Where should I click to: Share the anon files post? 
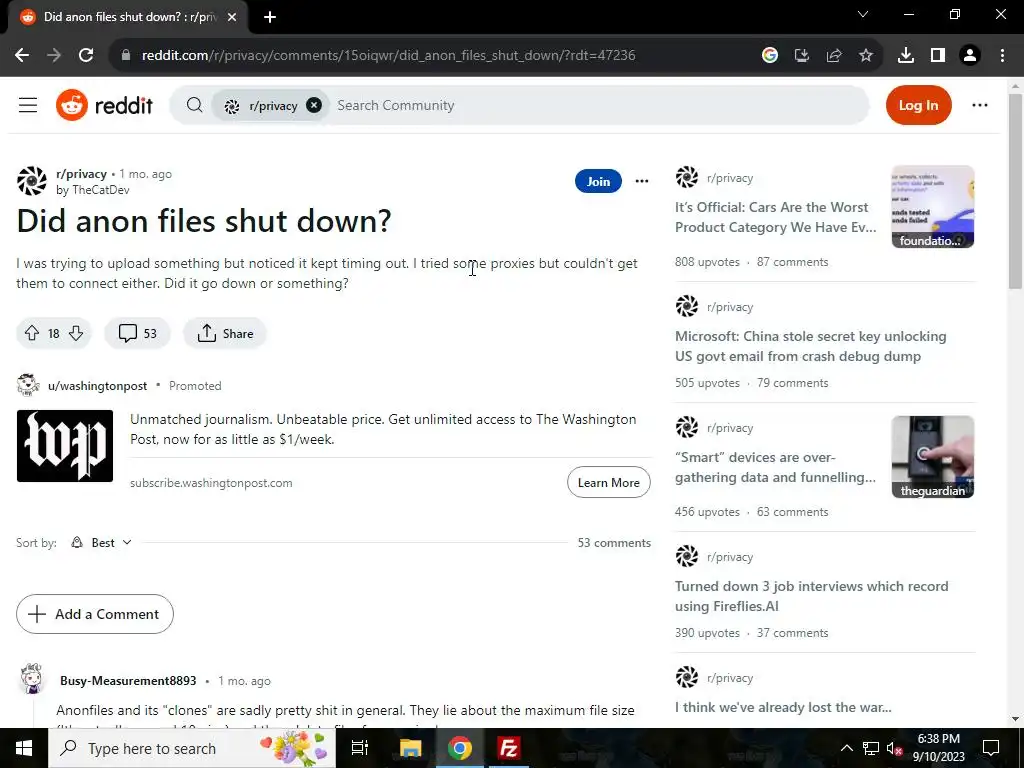[x=225, y=334]
